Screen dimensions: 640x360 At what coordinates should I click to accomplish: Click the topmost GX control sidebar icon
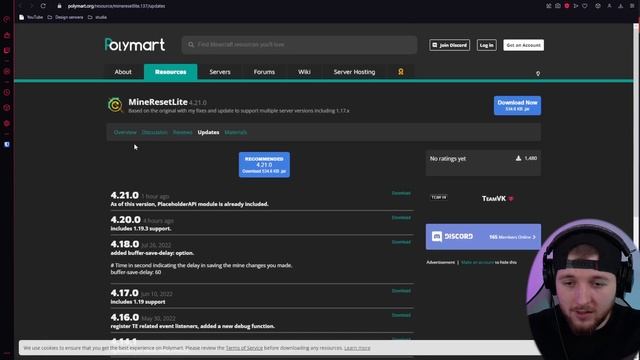tap(7, 19)
